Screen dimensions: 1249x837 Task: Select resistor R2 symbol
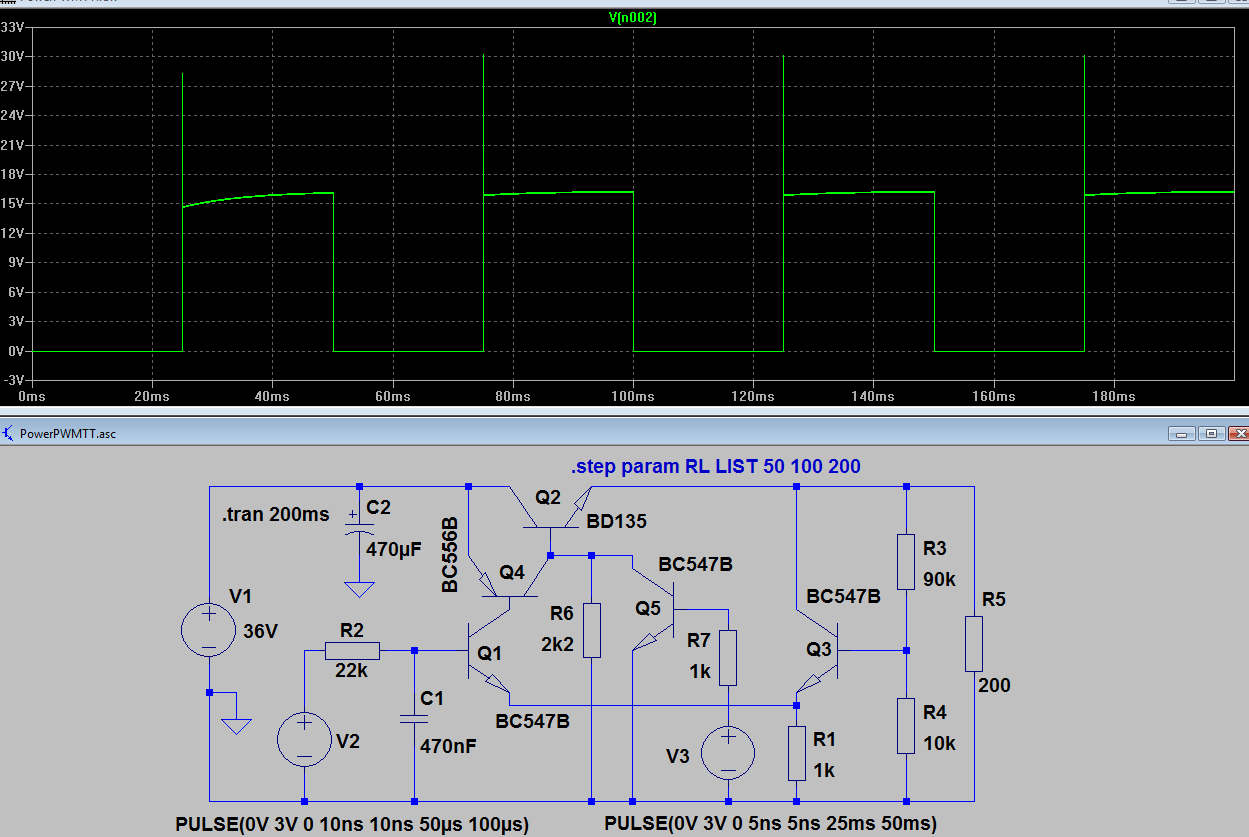click(352, 651)
